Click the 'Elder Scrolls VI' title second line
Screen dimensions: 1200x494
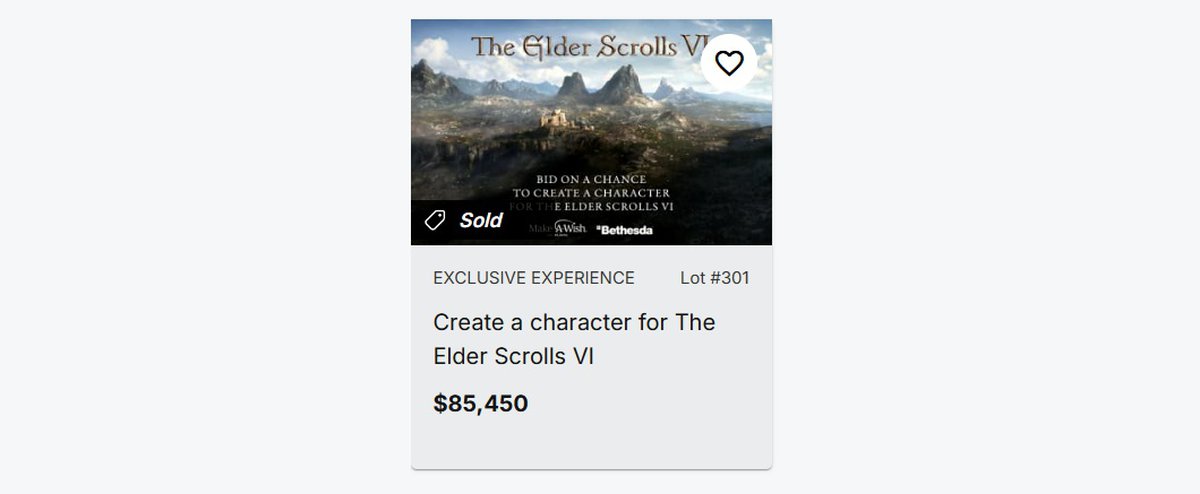click(x=513, y=356)
